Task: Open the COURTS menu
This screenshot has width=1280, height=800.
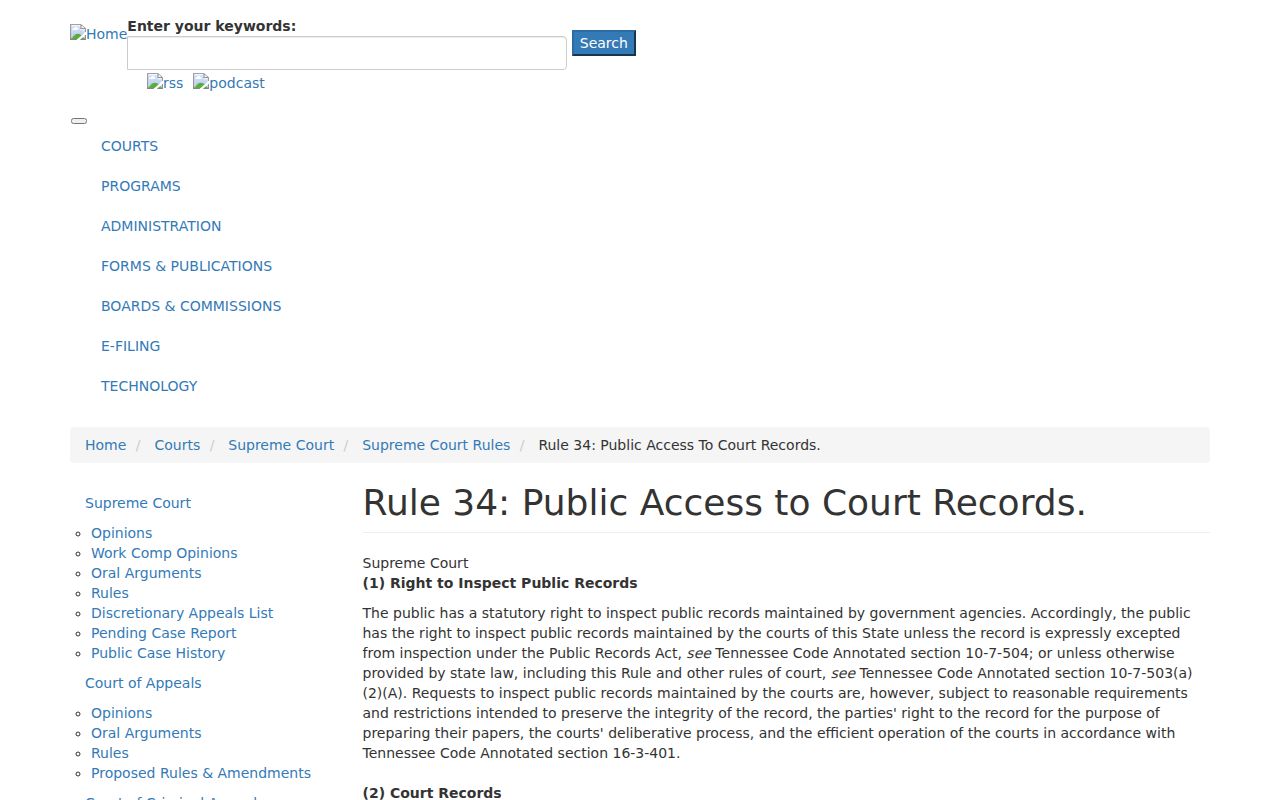Action: pyautogui.click(x=129, y=146)
